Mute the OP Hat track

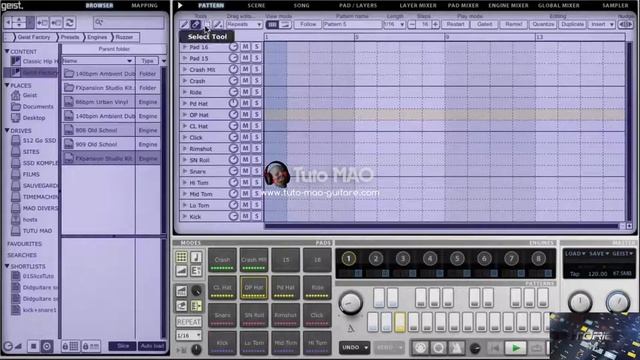pyautogui.click(x=245, y=115)
